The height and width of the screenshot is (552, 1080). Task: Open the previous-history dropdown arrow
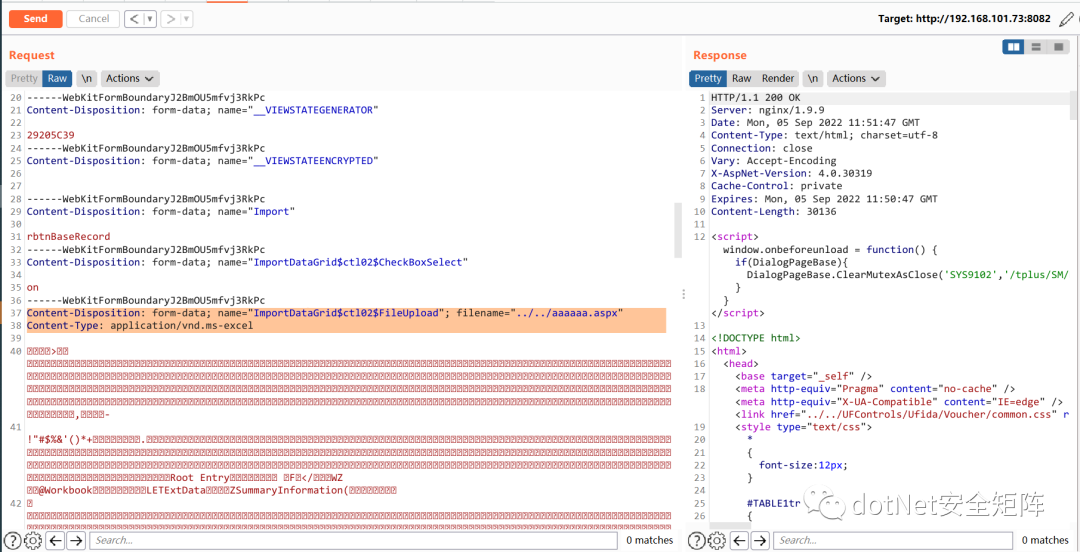coord(150,19)
